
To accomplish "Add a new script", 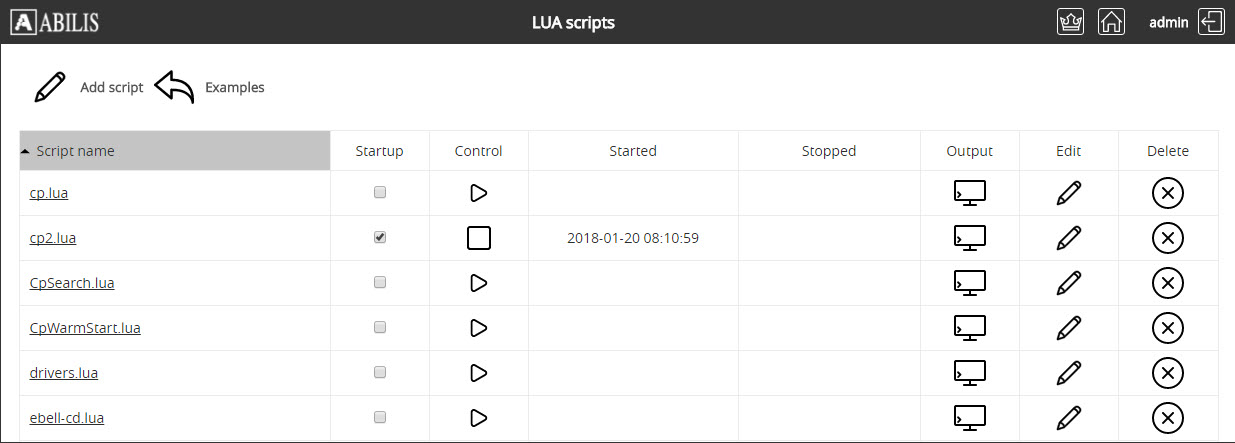I will coord(89,87).
